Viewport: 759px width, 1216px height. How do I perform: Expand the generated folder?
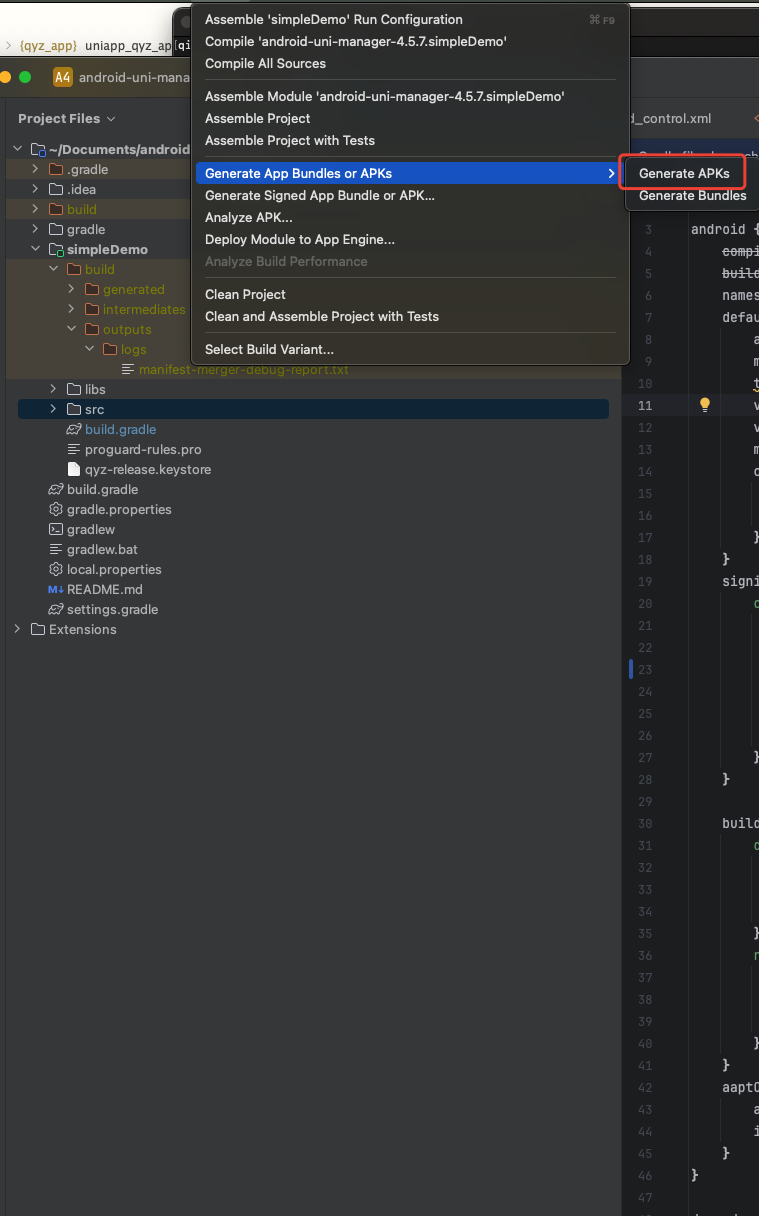[x=71, y=289]
